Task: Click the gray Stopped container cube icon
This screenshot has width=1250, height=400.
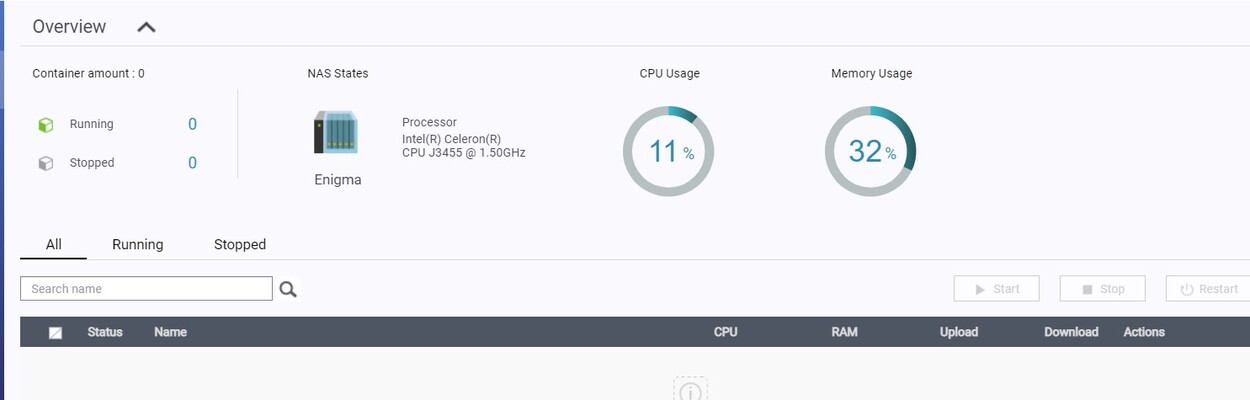Action: tap(45, 163)
